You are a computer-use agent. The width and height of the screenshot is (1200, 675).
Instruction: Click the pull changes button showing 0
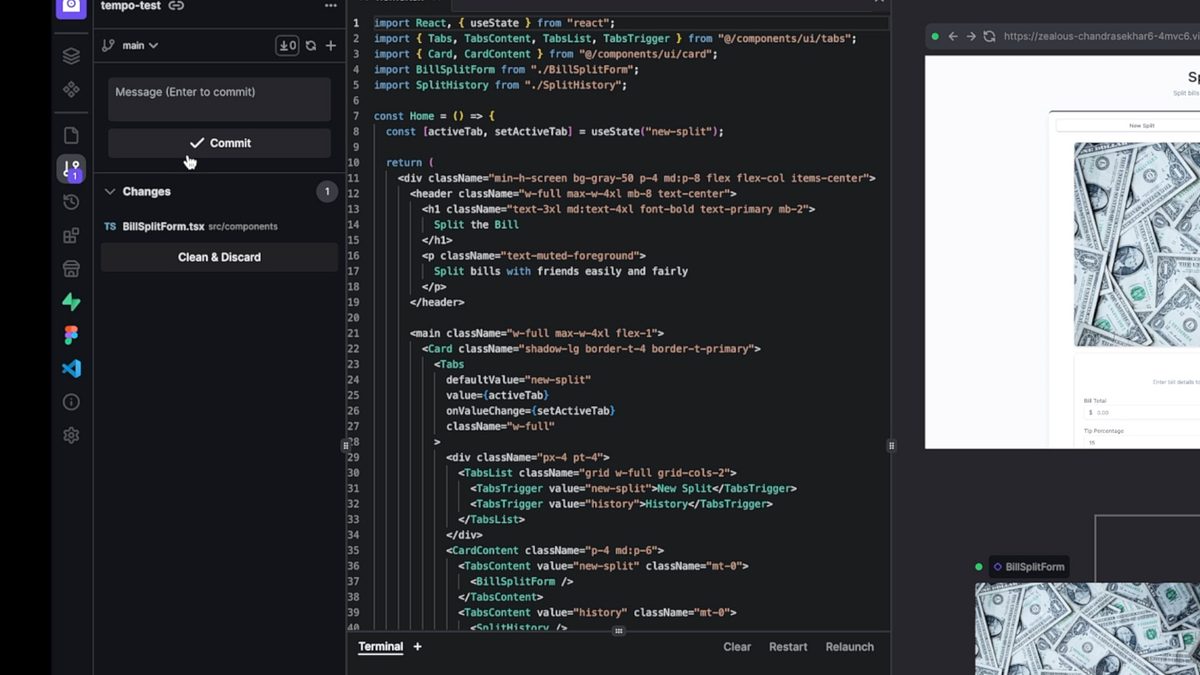click(x=287, y=45)
